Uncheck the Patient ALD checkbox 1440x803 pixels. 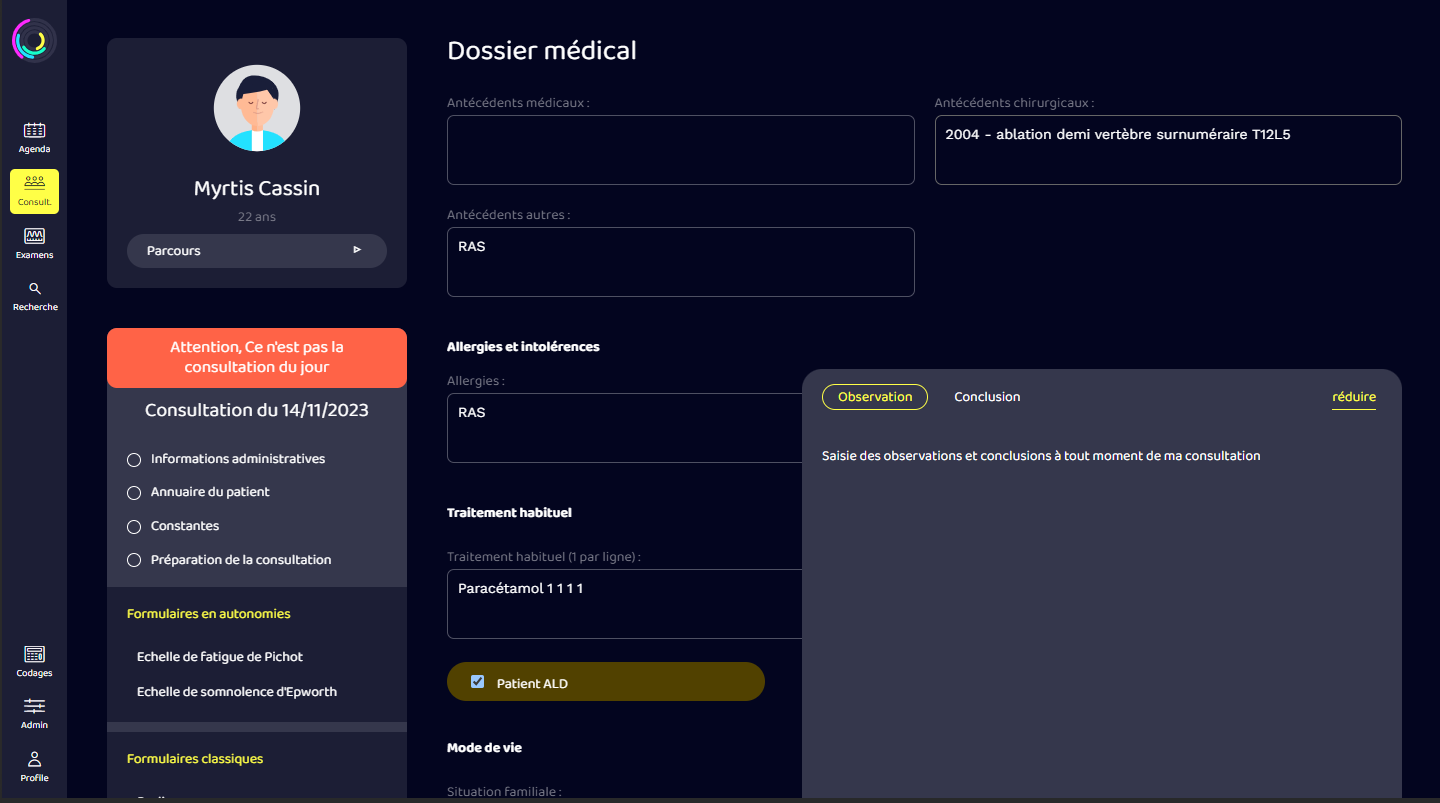click(477, 682)
